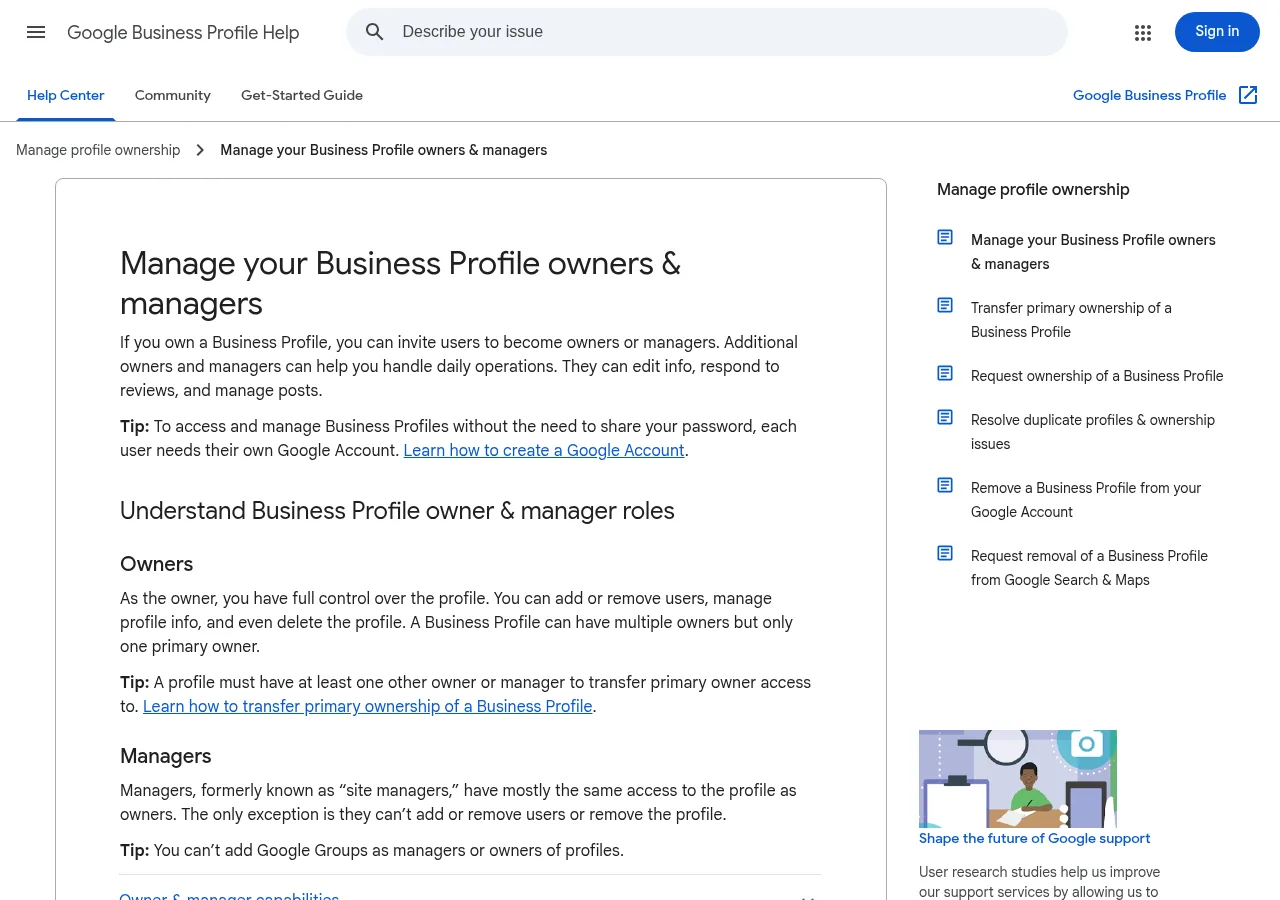Open the Google Business Profile link in header
This screenshot has width=1280, height=900.
point(1150,95)
